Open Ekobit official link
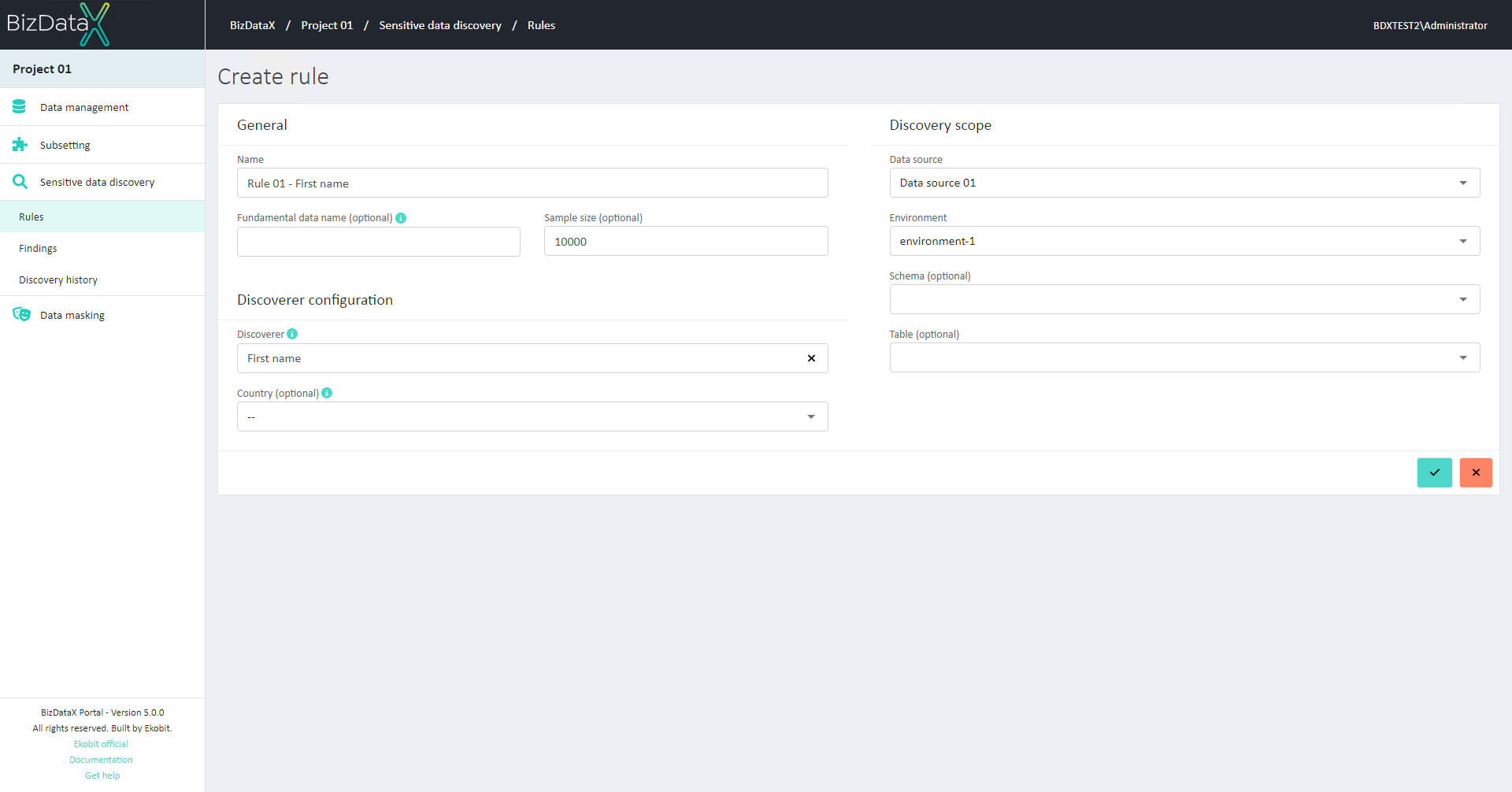Viewport: 1512px width, 792px height. point(101,744)
